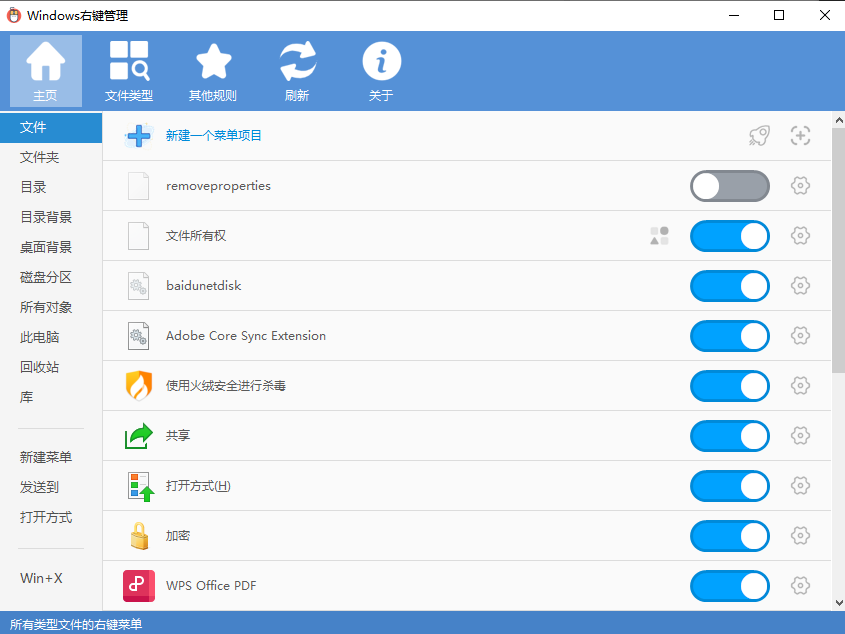Open Win+X in the sidebar

click(x=51, y=578)
